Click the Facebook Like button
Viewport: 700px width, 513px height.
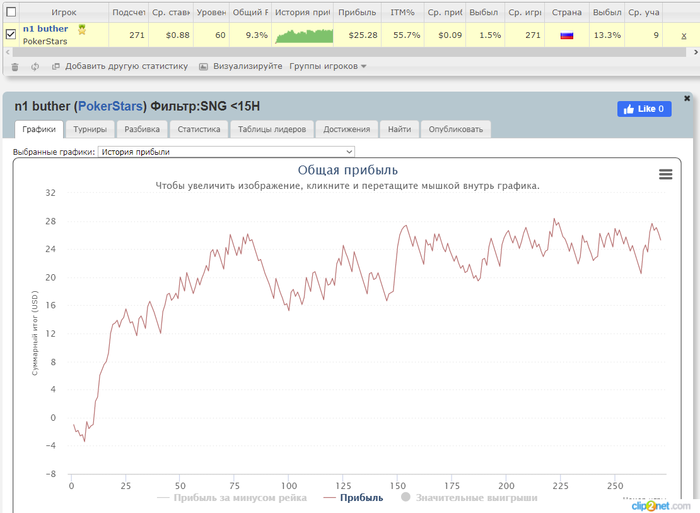(x=644, y=109)
